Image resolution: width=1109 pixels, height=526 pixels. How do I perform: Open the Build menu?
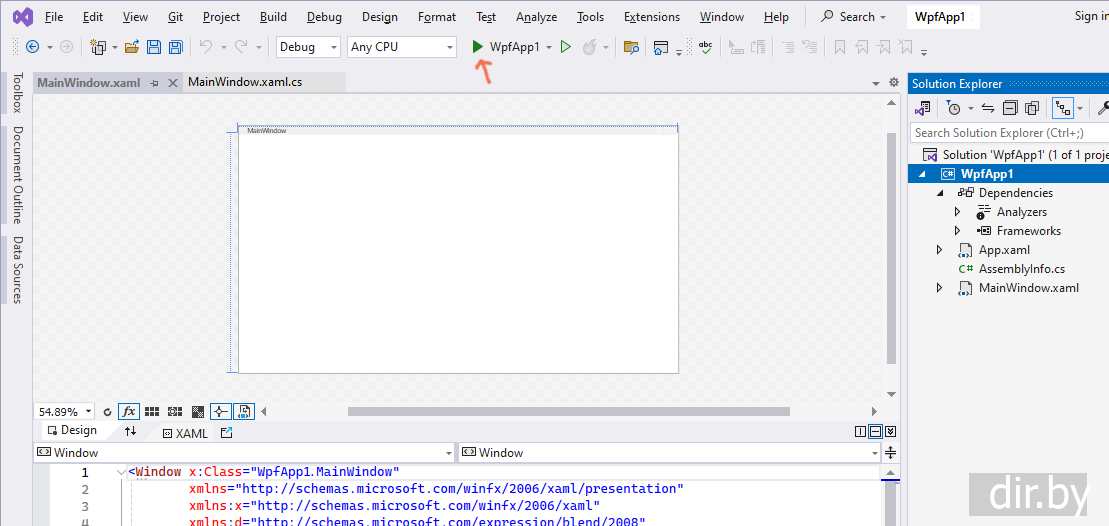273,17
